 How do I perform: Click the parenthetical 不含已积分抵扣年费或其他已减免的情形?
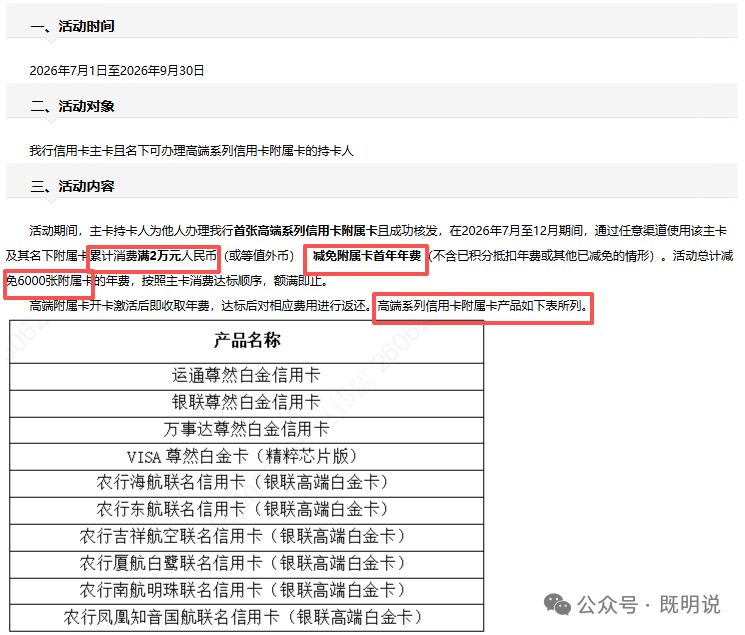click(542, 256)
